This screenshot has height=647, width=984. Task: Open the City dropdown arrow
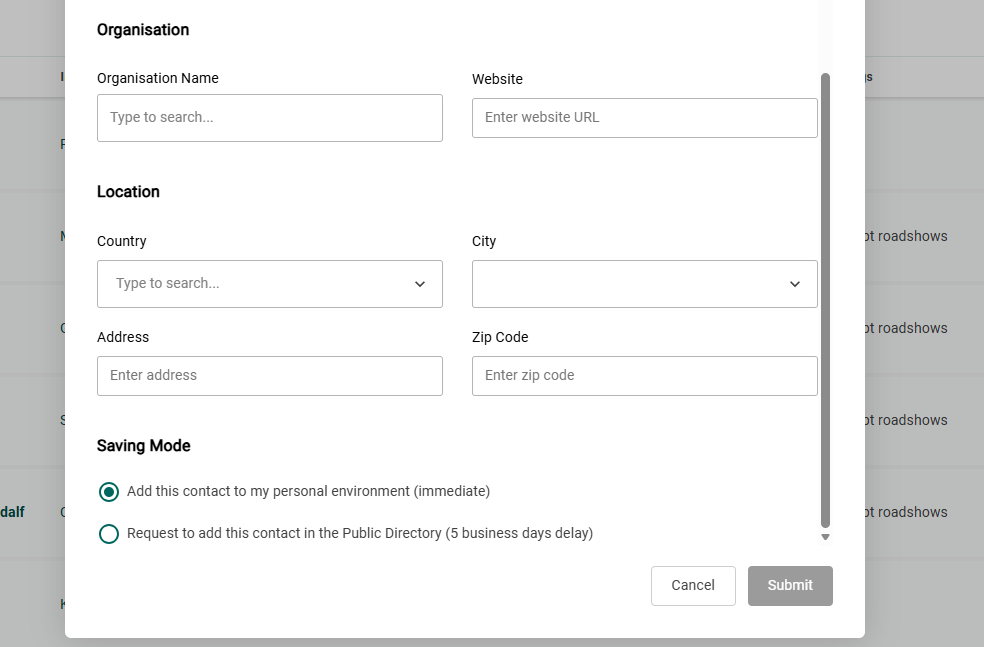(795, 284)
